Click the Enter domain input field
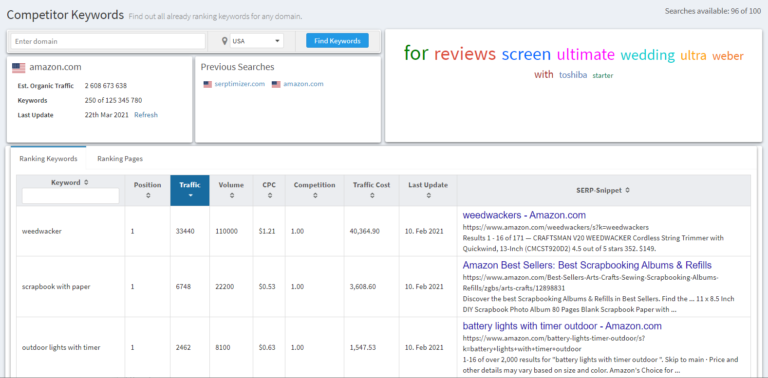 click(x=108, y=41)
